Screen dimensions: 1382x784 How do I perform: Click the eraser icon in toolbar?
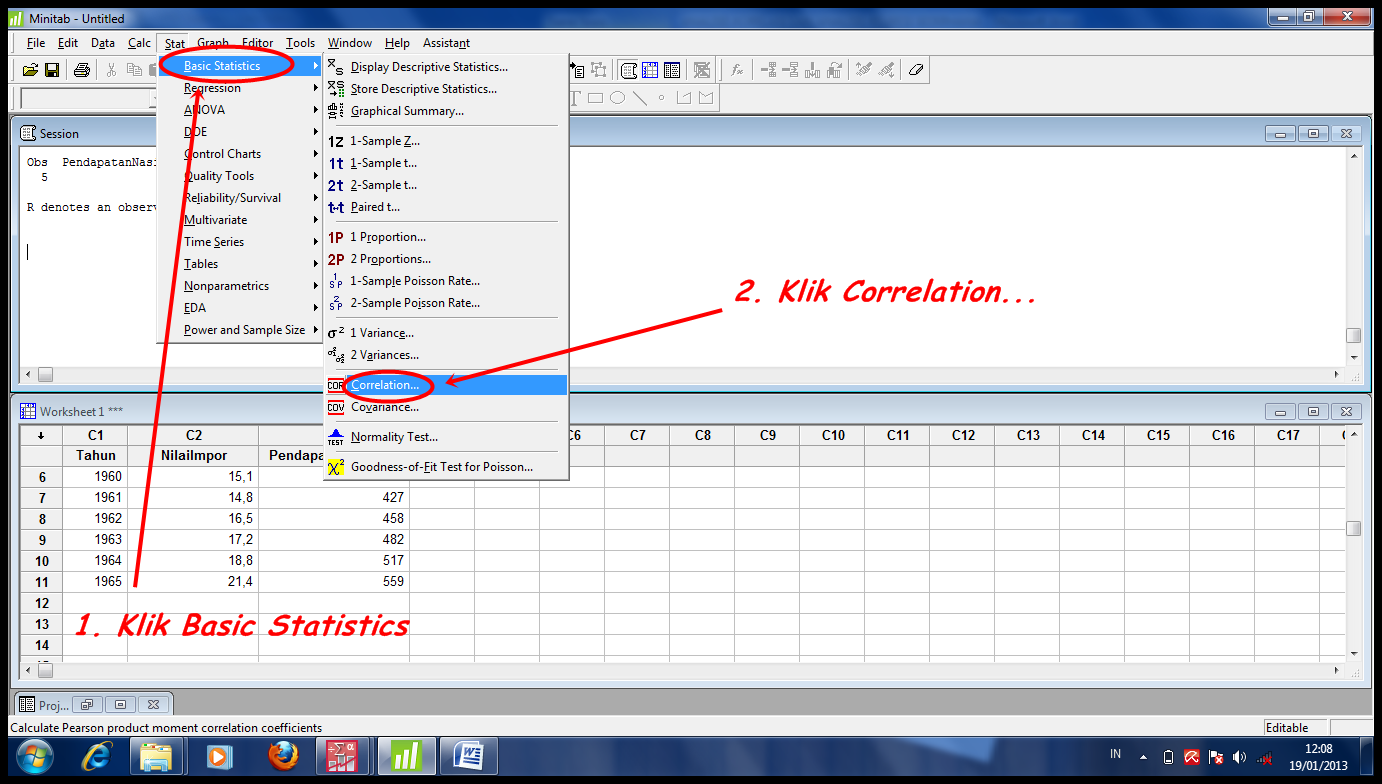[917, 70]
